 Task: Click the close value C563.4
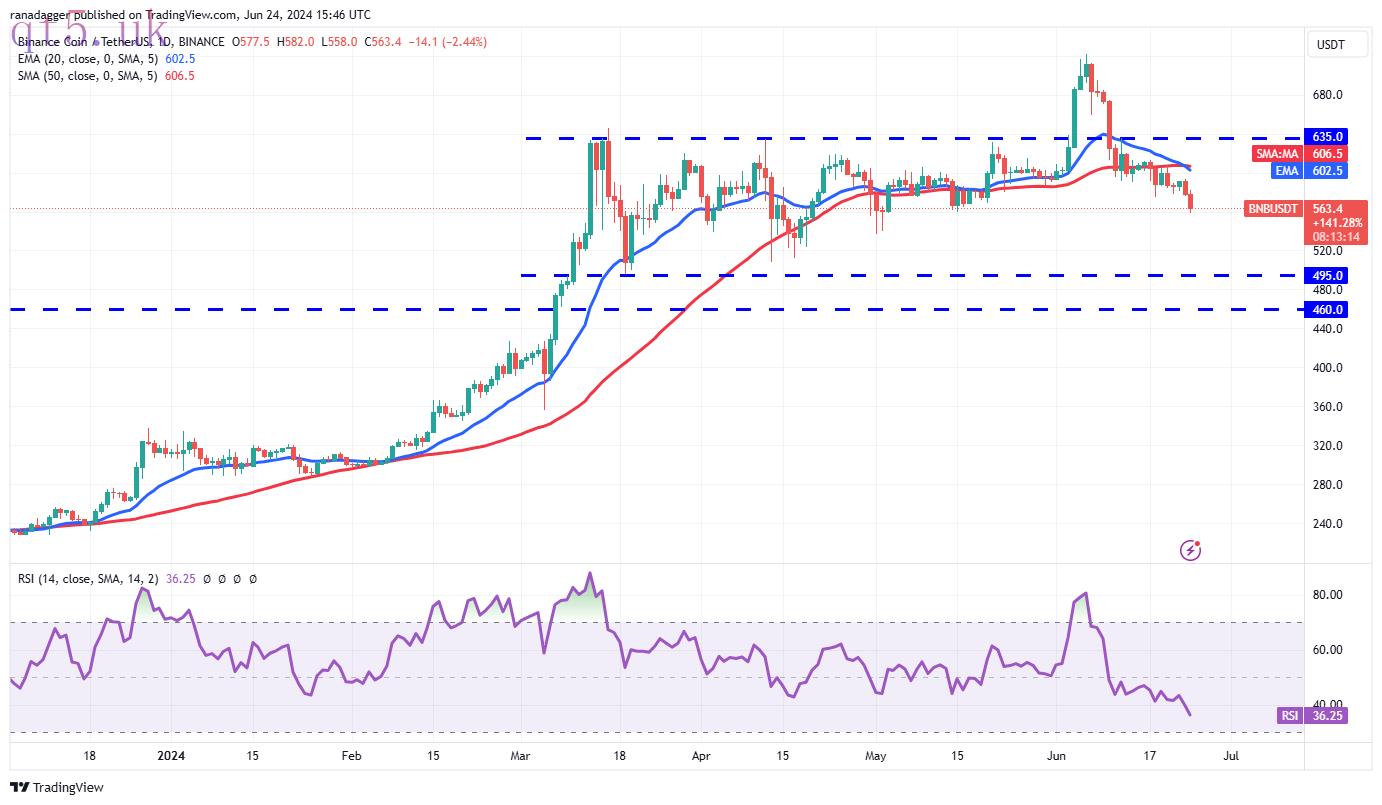click(x=381, y=43)
